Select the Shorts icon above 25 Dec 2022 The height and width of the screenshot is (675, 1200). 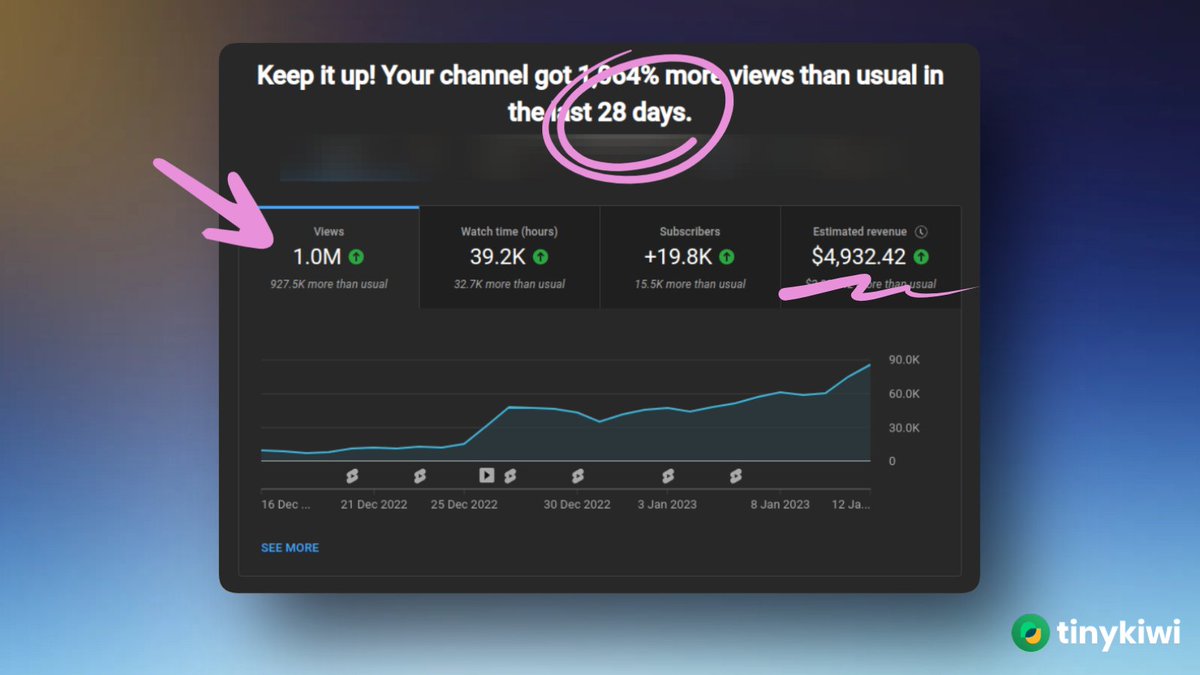click(x=419, y=476)
